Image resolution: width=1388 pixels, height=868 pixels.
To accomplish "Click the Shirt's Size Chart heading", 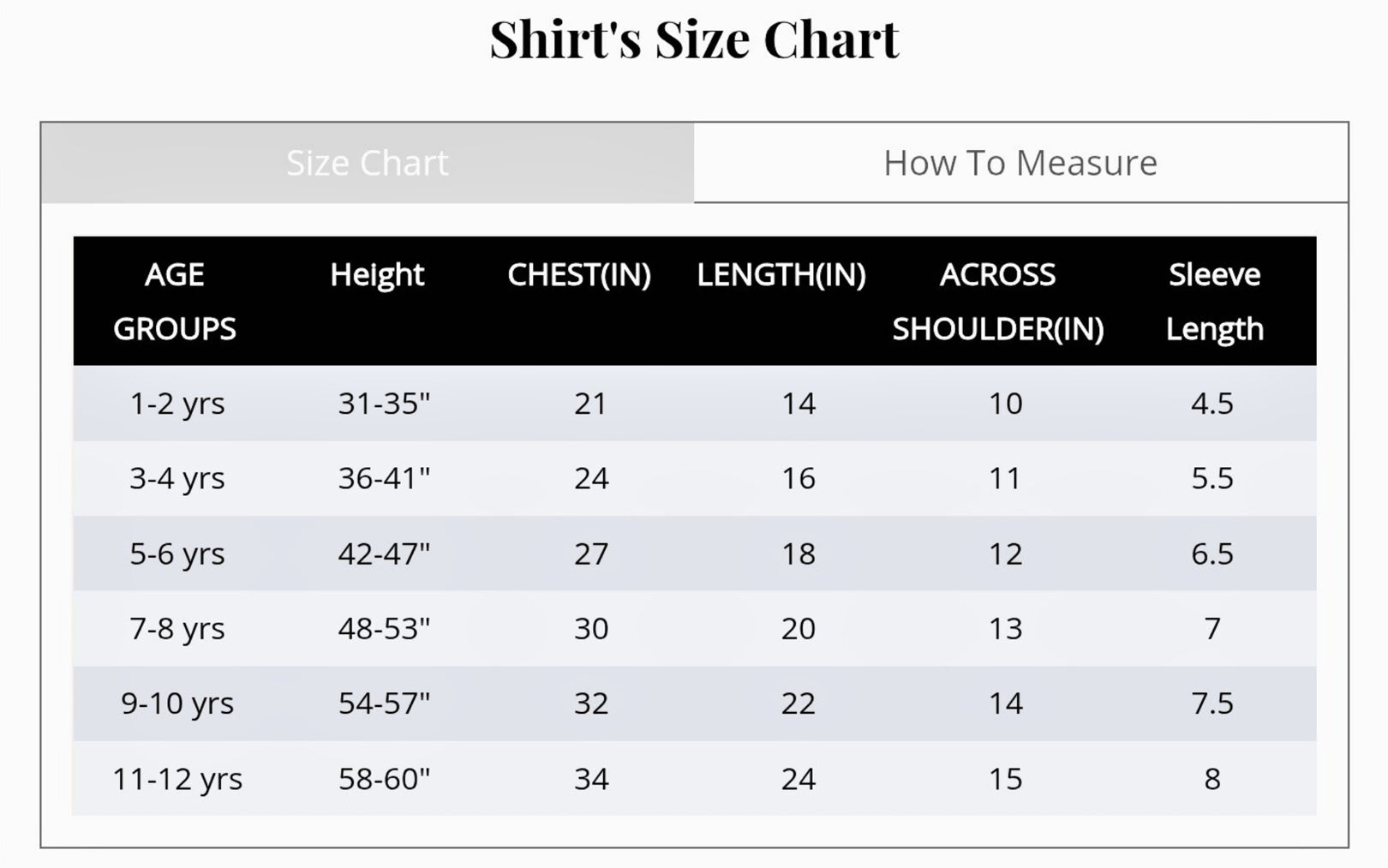I will click(694, 39).
